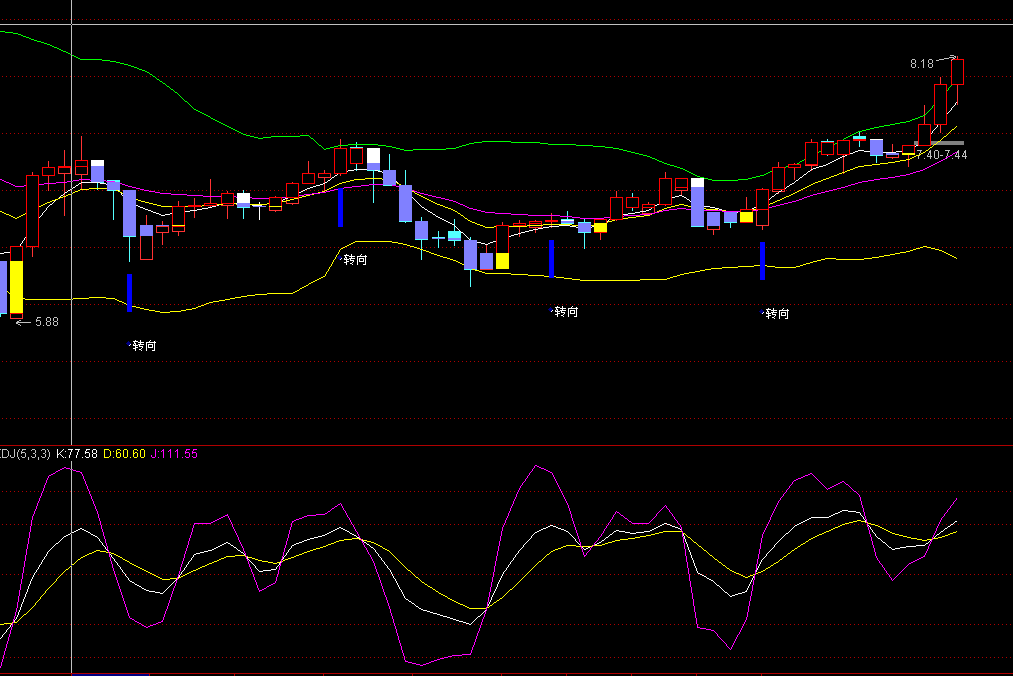Click the blue highlighted segment on the bottom axis

(x=110, y=674)
